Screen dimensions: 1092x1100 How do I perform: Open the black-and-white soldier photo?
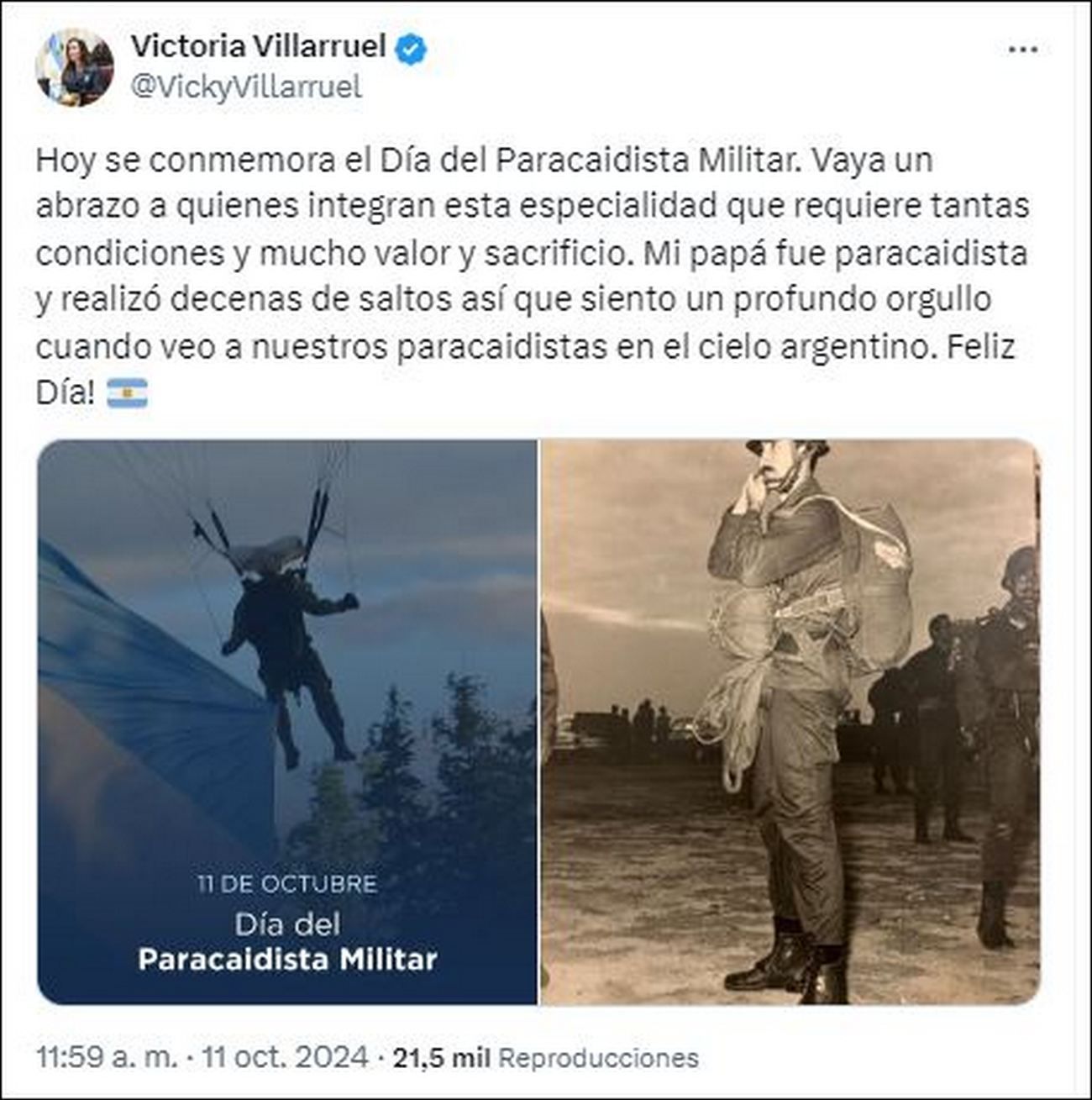(x=790, y=722)
